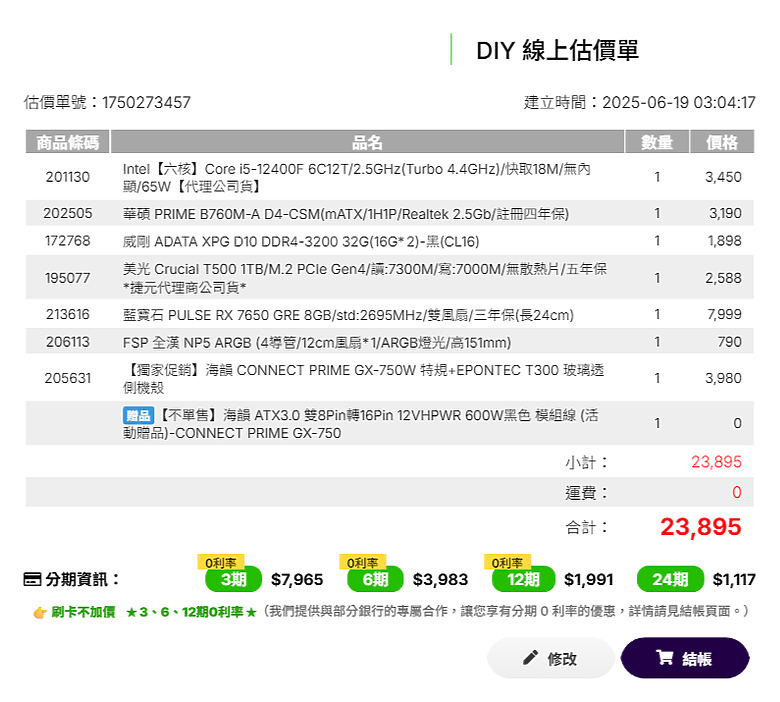
Task: Click the quantity 1 in the 贈品 row
Action: point(657,424)
